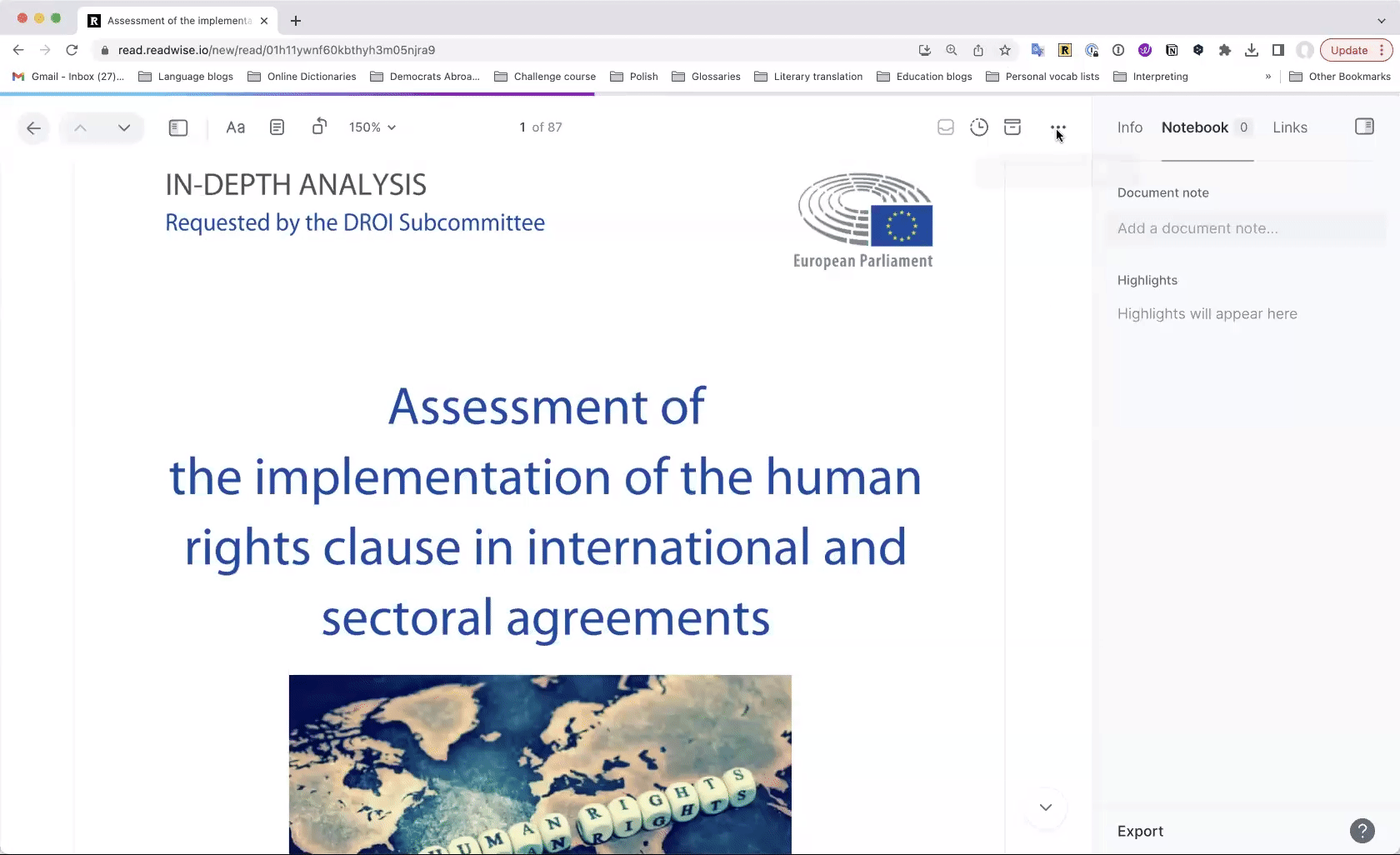Click the address bar URL
Screen dimensions: 1400x855
277,50
